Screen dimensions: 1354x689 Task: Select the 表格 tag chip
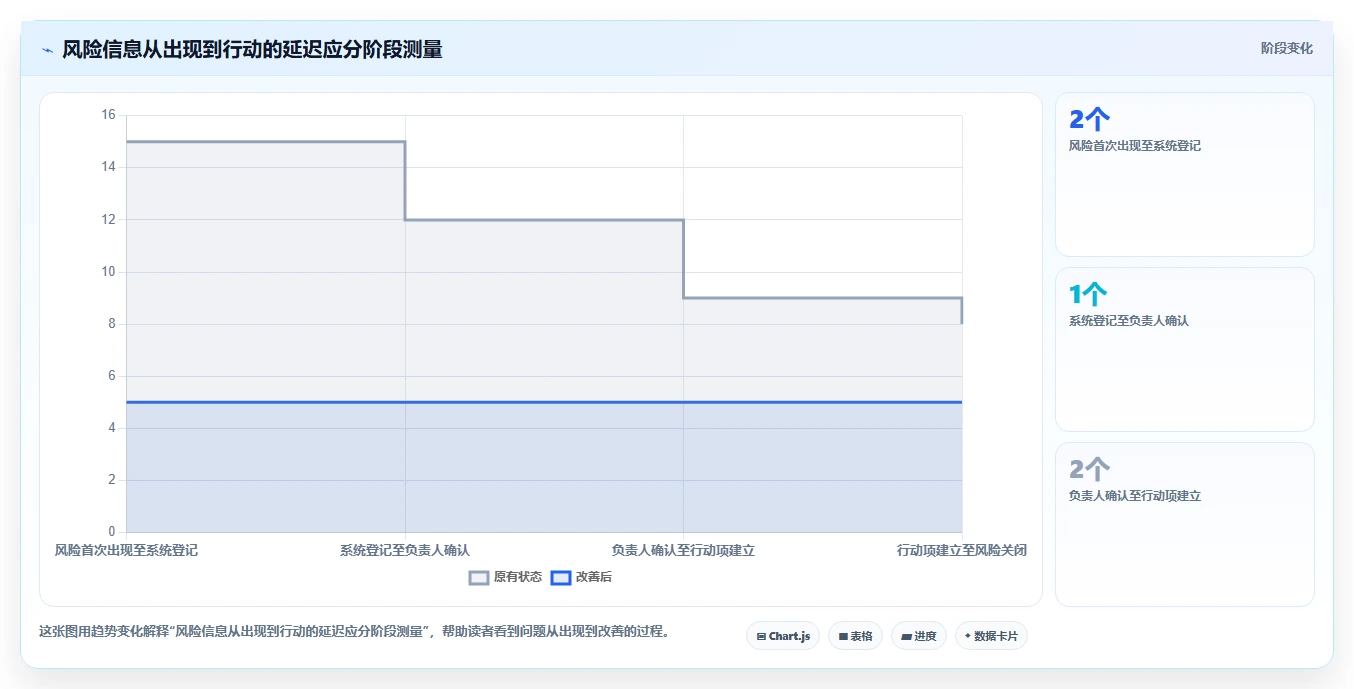855,636
